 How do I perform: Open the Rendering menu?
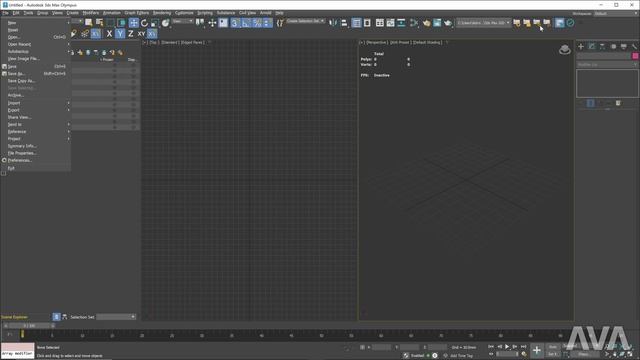pyautogui.click(x=162, y=13)
